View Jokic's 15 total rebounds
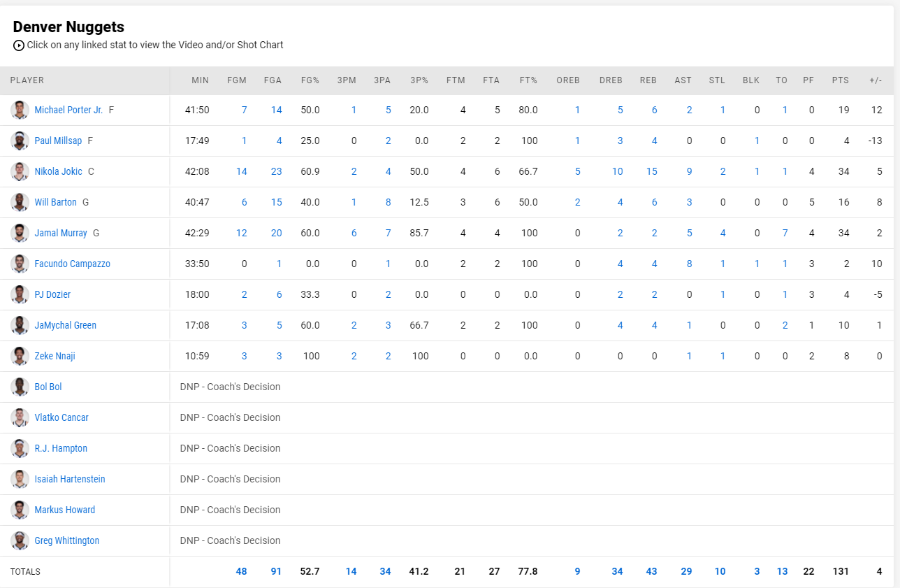Image resolution: width=900 pixels, height=588 pixels. point(651,172)
